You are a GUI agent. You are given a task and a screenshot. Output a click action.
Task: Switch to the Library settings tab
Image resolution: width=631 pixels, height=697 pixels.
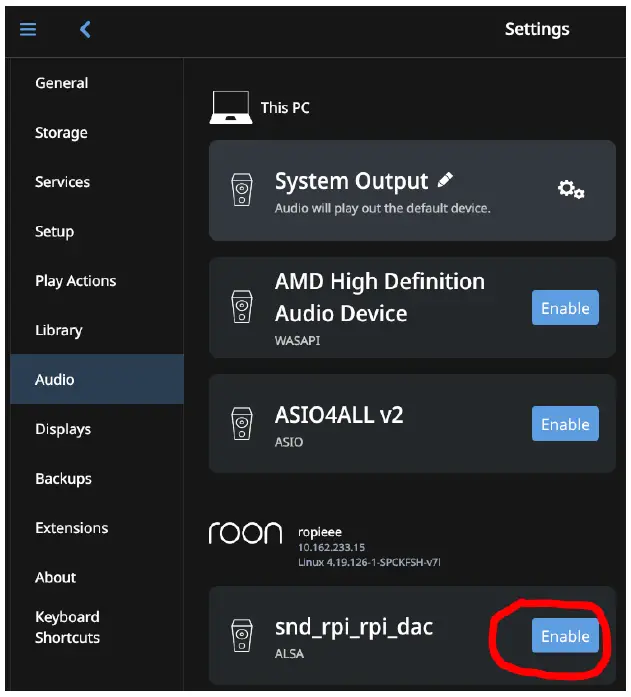click(59, 330)
